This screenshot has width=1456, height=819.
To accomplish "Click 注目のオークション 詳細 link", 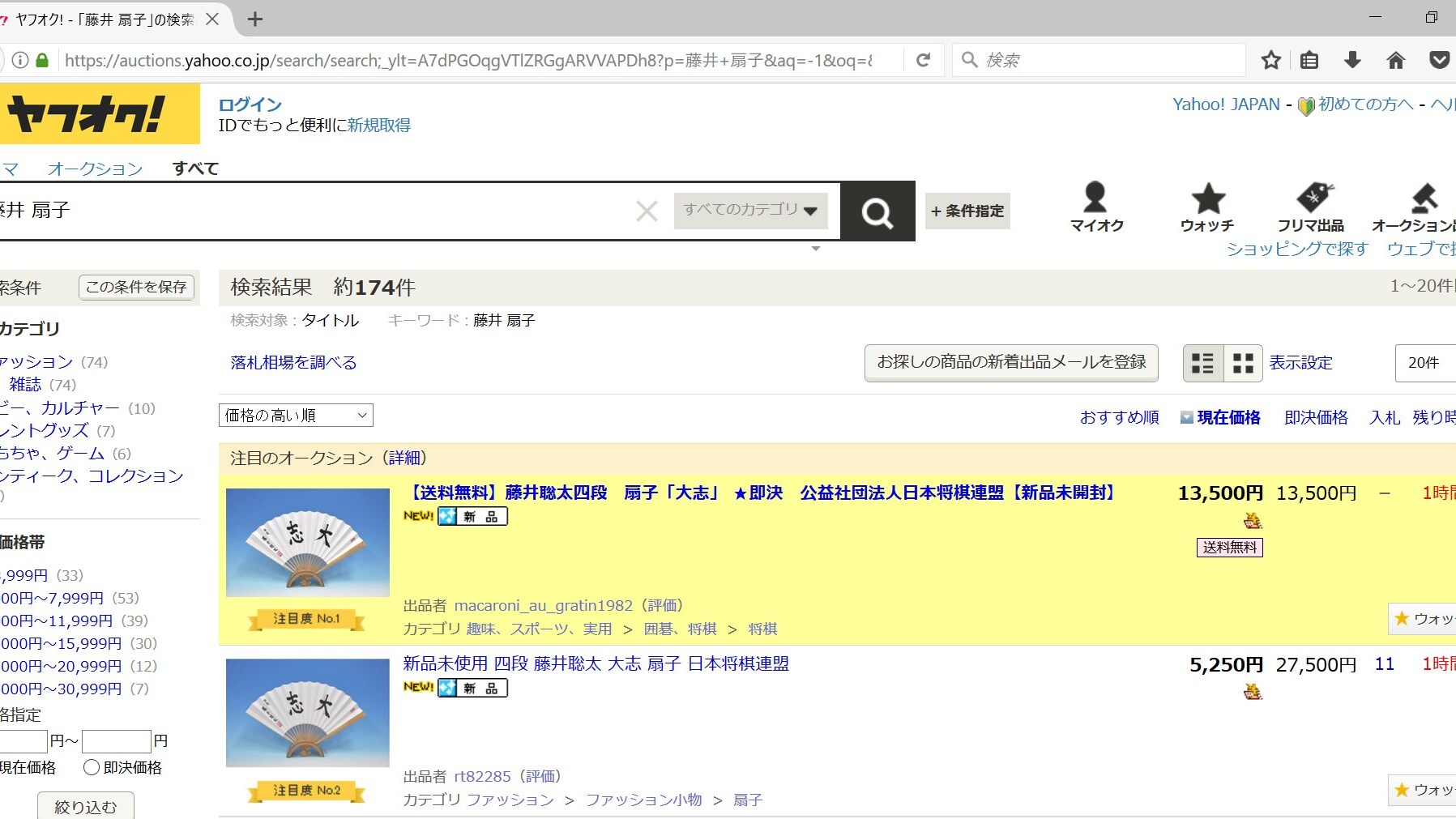I will pos(405,458).
